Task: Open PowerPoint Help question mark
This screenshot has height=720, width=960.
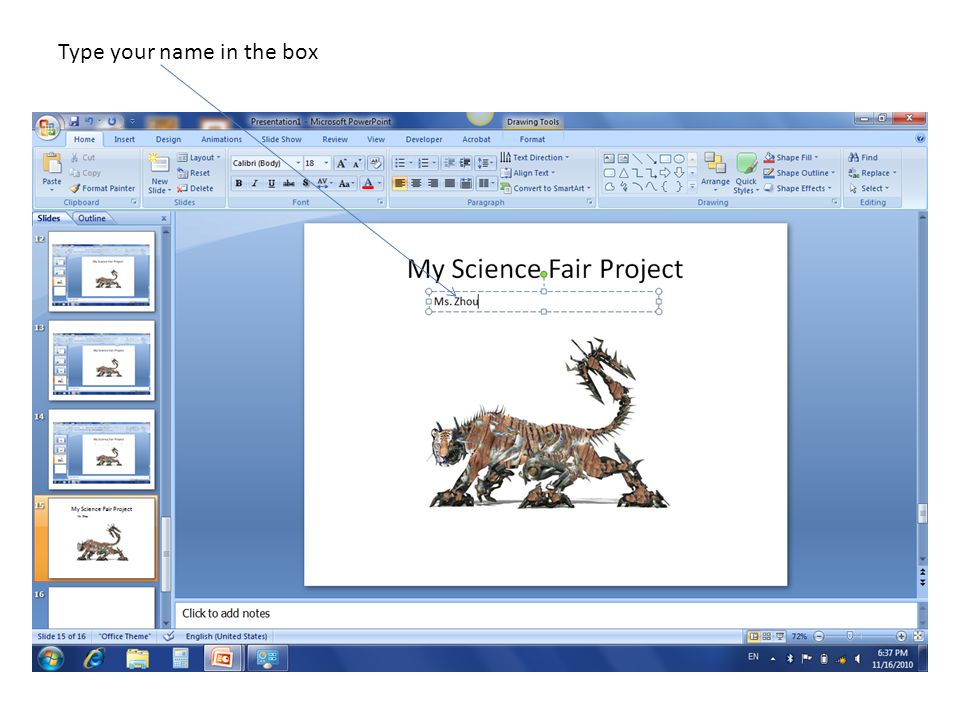Action: (920, 139)
